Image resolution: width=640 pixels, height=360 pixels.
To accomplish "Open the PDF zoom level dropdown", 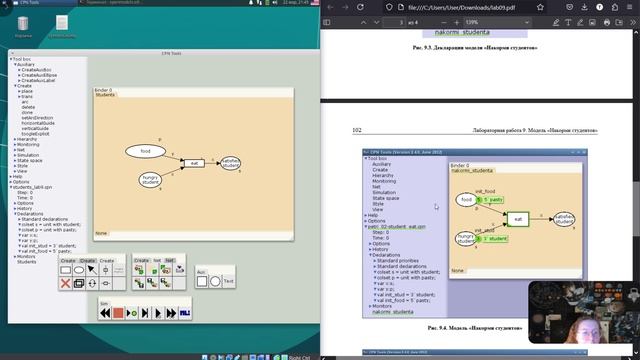I will tap(498, 22).
